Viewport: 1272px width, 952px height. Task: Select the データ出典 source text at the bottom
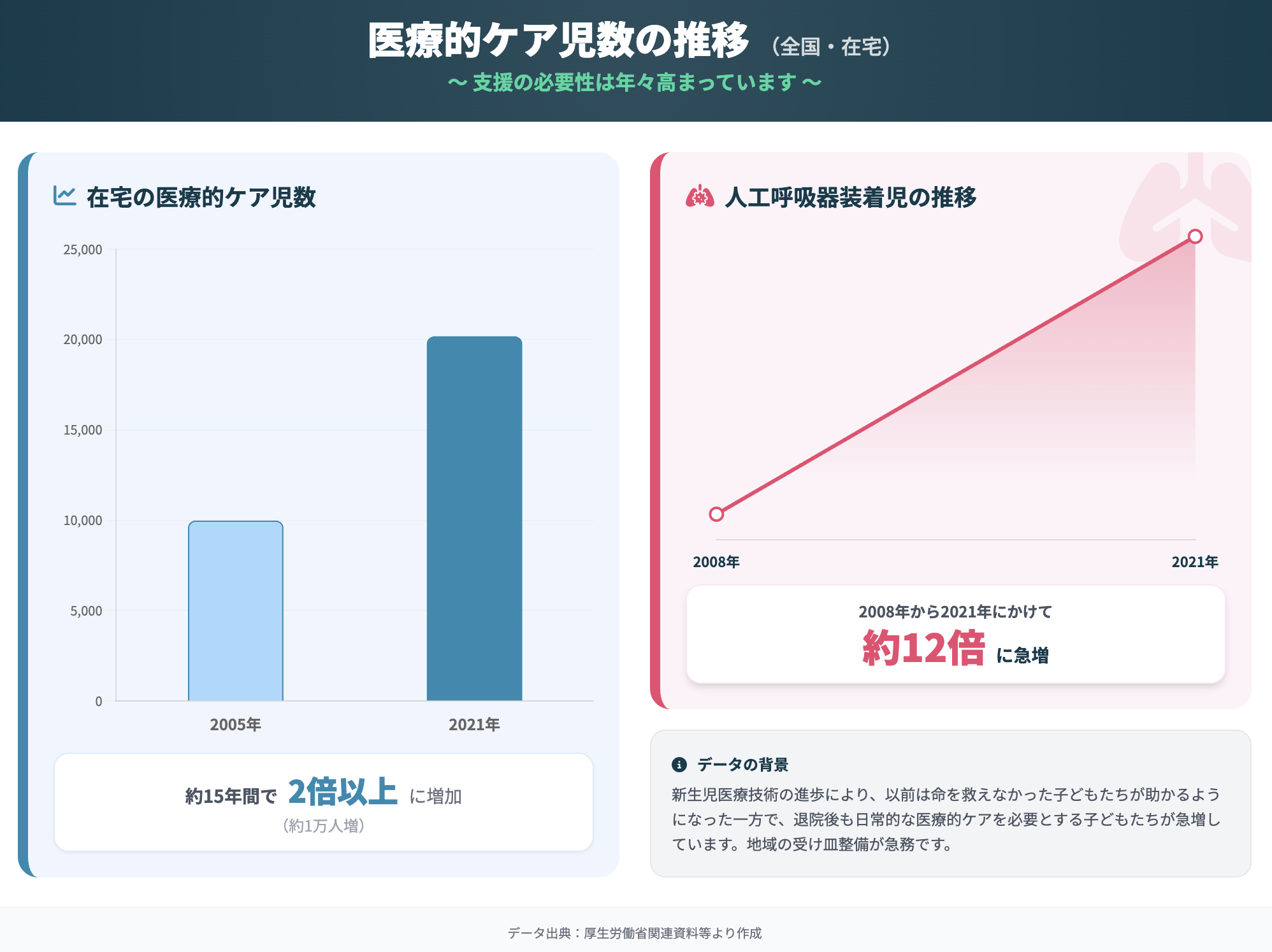coord(635,934)
